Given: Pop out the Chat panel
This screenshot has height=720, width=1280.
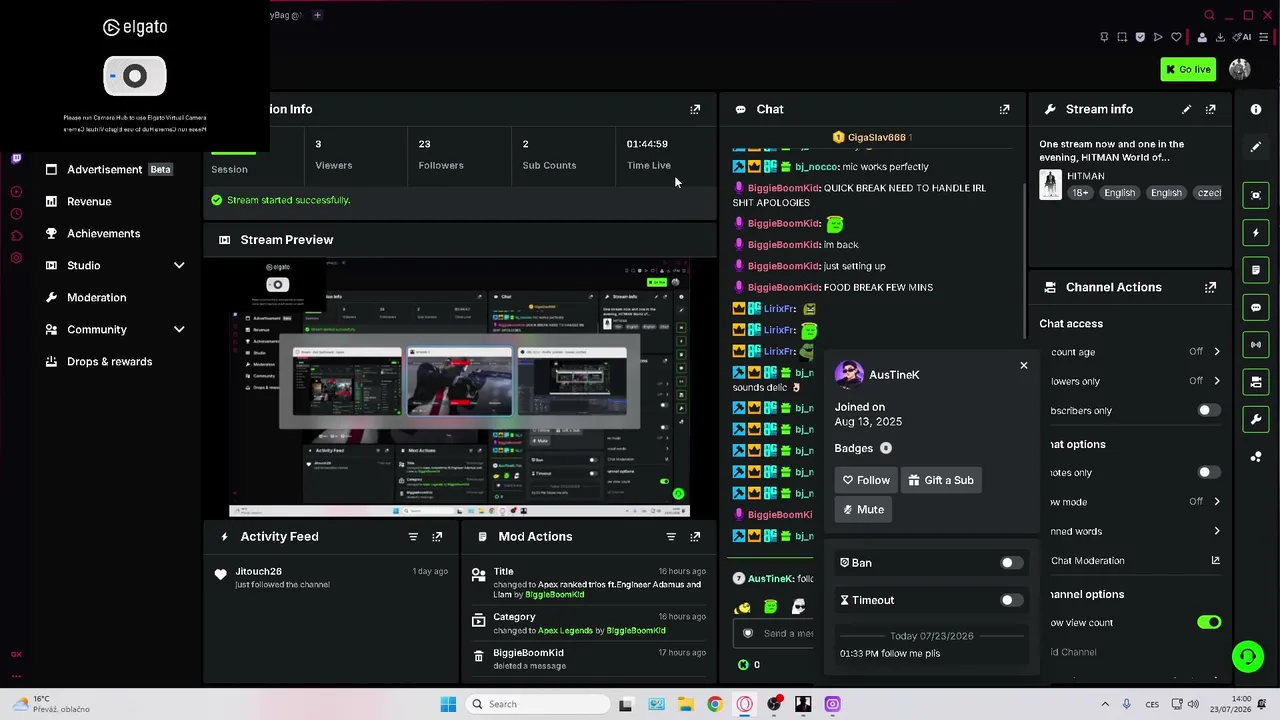Looking at the screenshot, I should tap(1004, 109).
